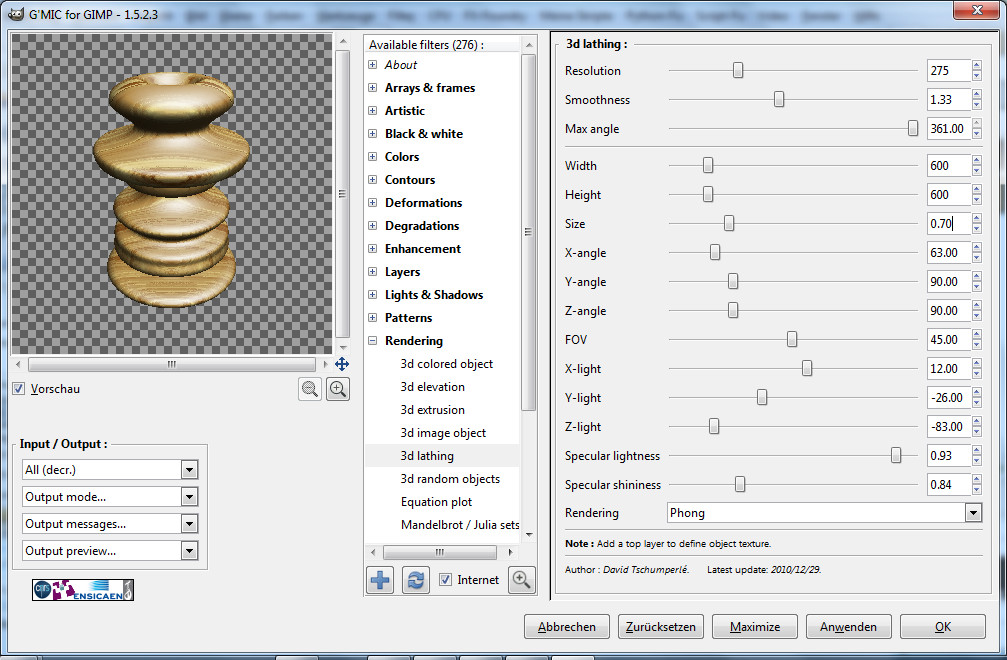This screenshot has width=1007, height=660.
Task: Close the G'MIC dialog window
Action: (x=976, y=10)
